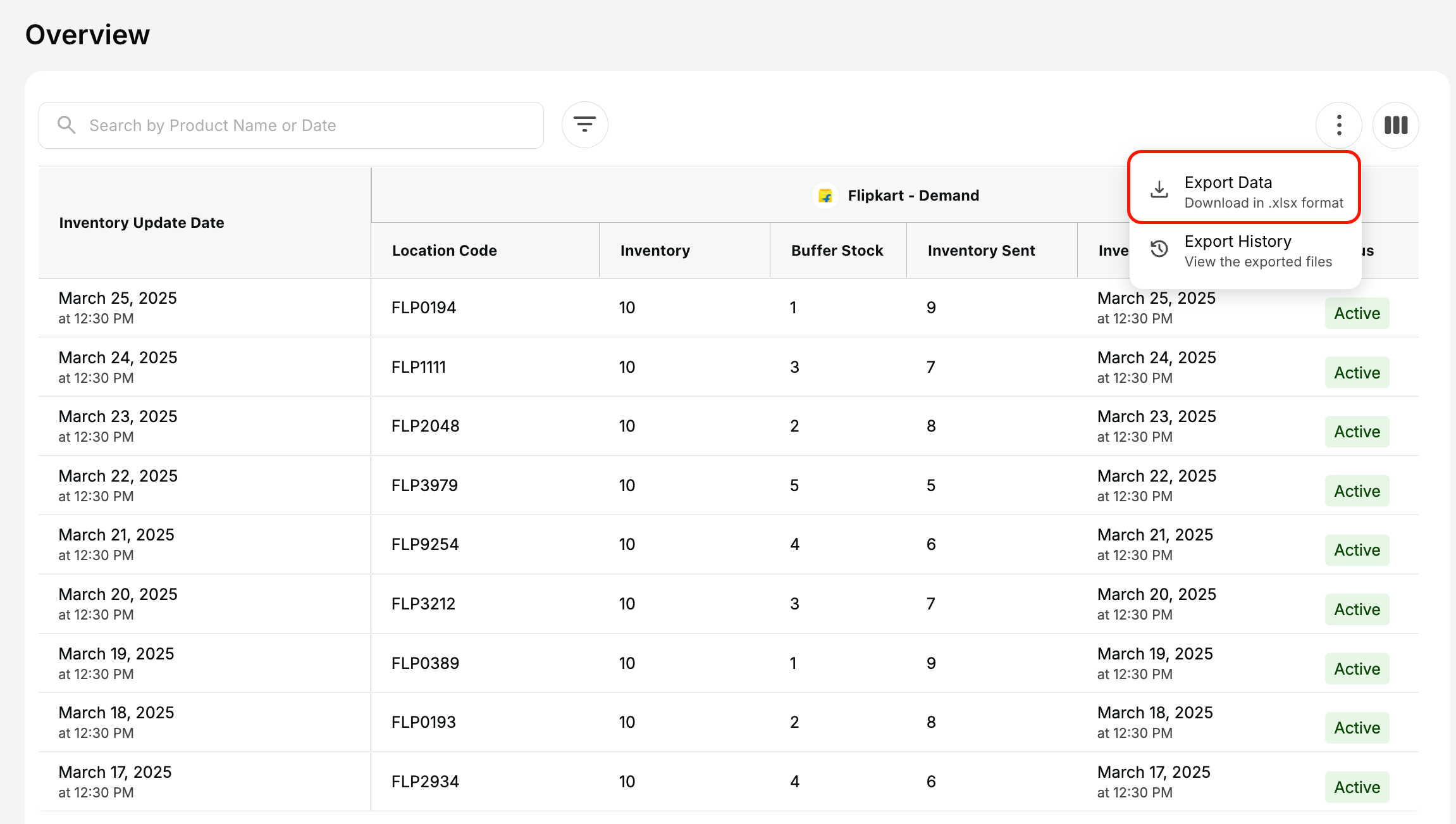Select location code FLP3212
Screen dimensions: 1456x824
click(x=424, y=604)
